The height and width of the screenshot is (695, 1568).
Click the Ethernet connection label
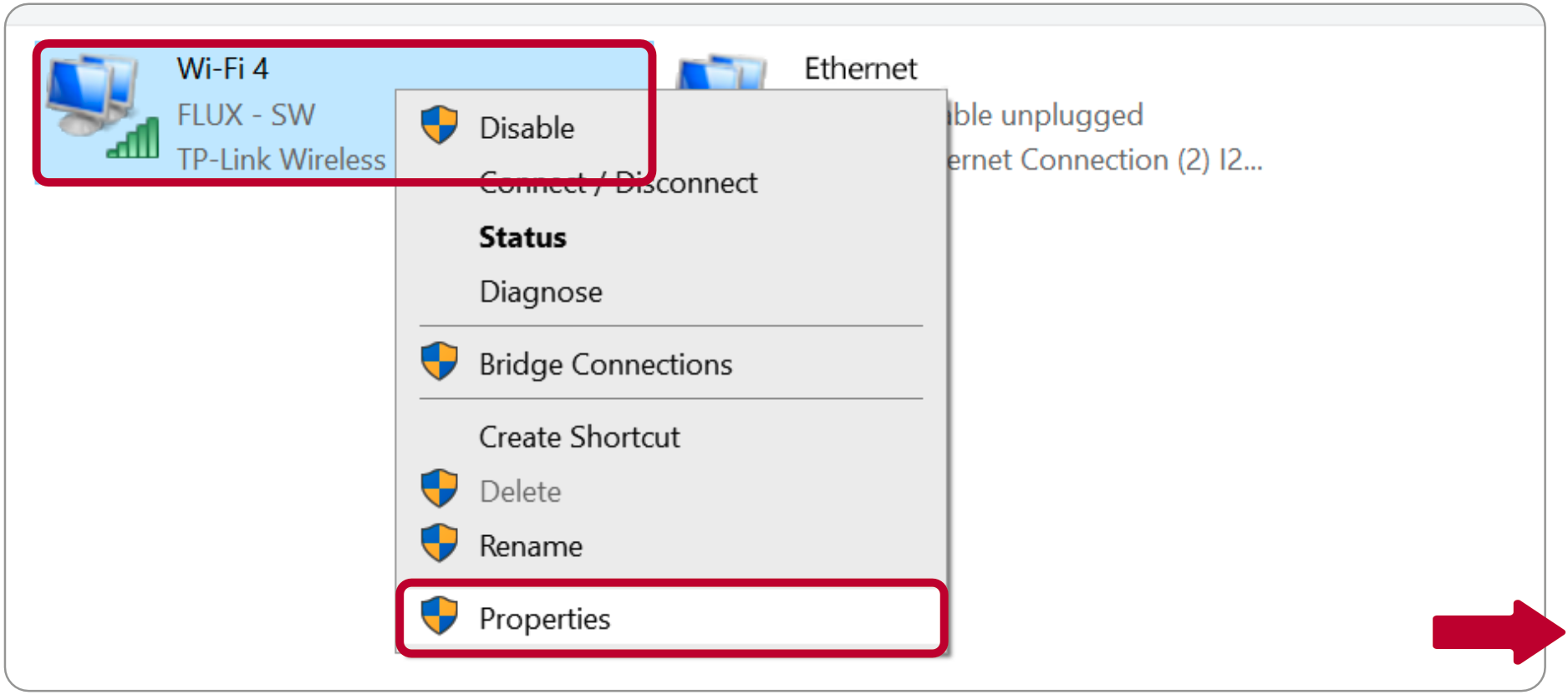click(860, 69)
